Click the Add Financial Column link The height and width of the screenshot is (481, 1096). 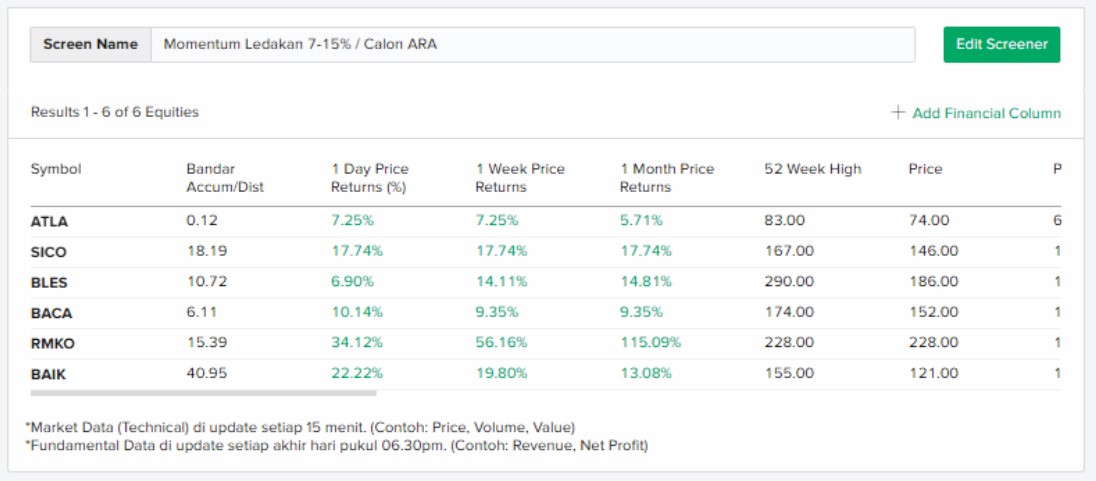point(986,113)
